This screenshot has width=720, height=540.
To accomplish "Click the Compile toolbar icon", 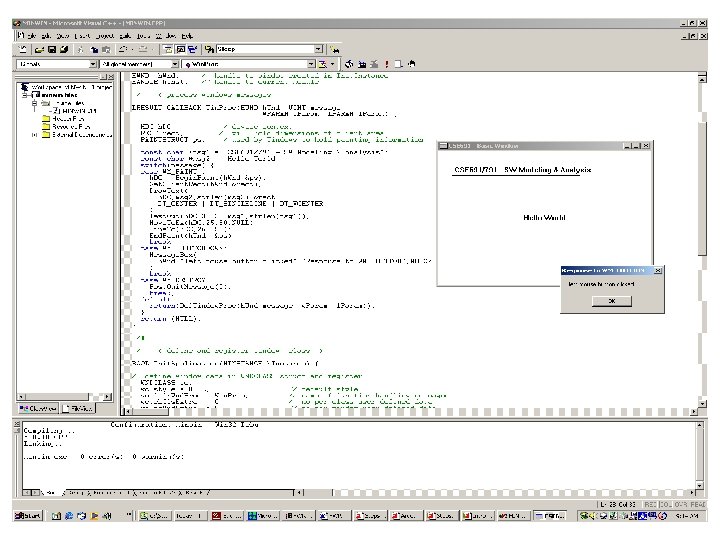I will click(349, 64).
